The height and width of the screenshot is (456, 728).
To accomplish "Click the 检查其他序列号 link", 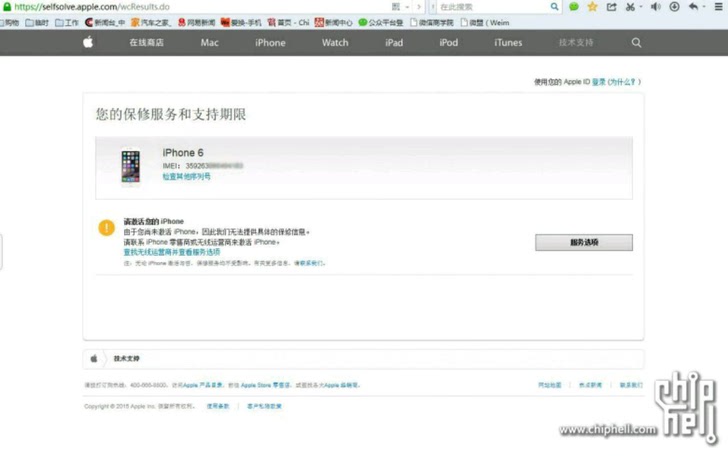I will 187,176.
